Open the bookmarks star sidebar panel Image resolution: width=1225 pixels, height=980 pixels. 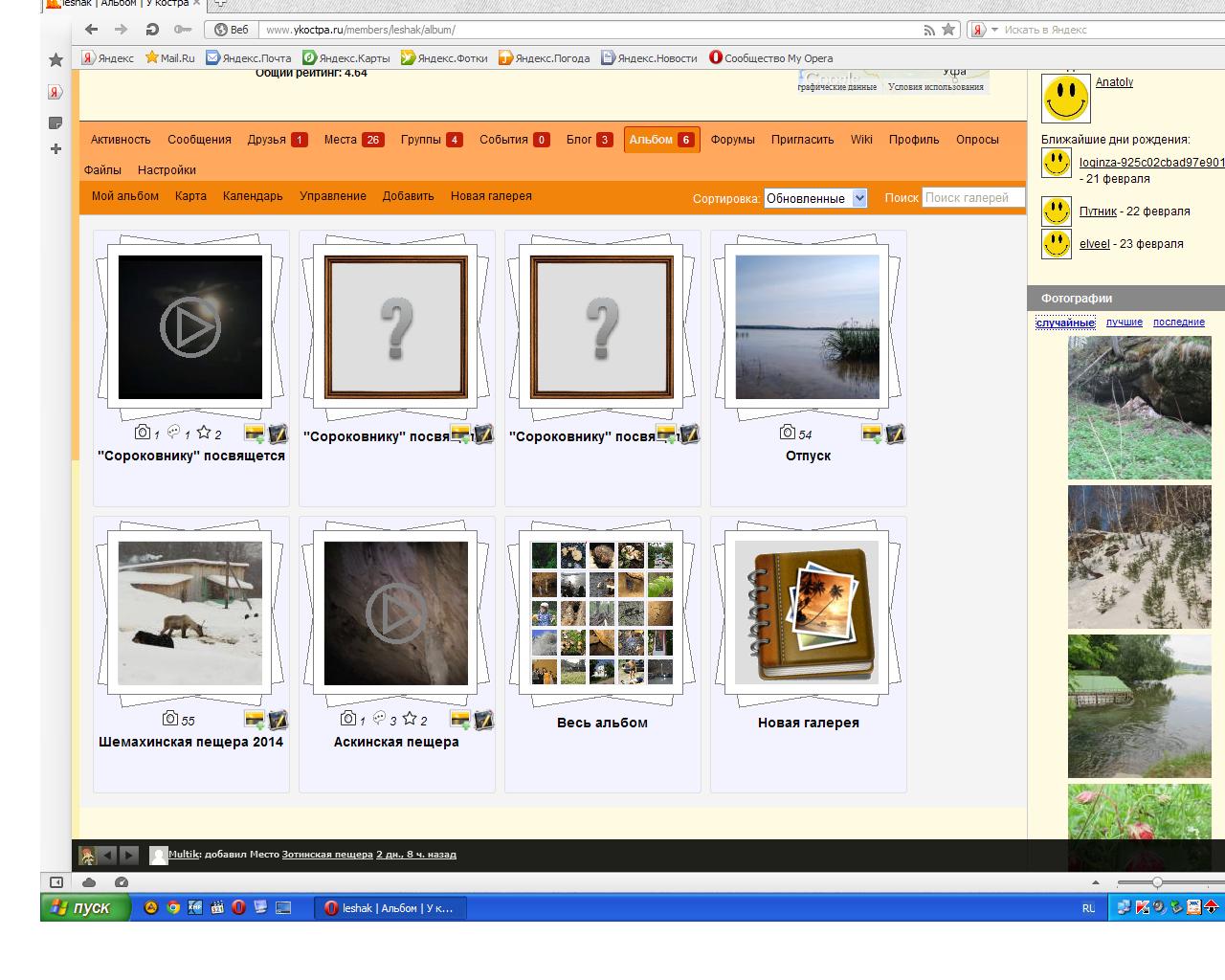(x=56, y=60)
